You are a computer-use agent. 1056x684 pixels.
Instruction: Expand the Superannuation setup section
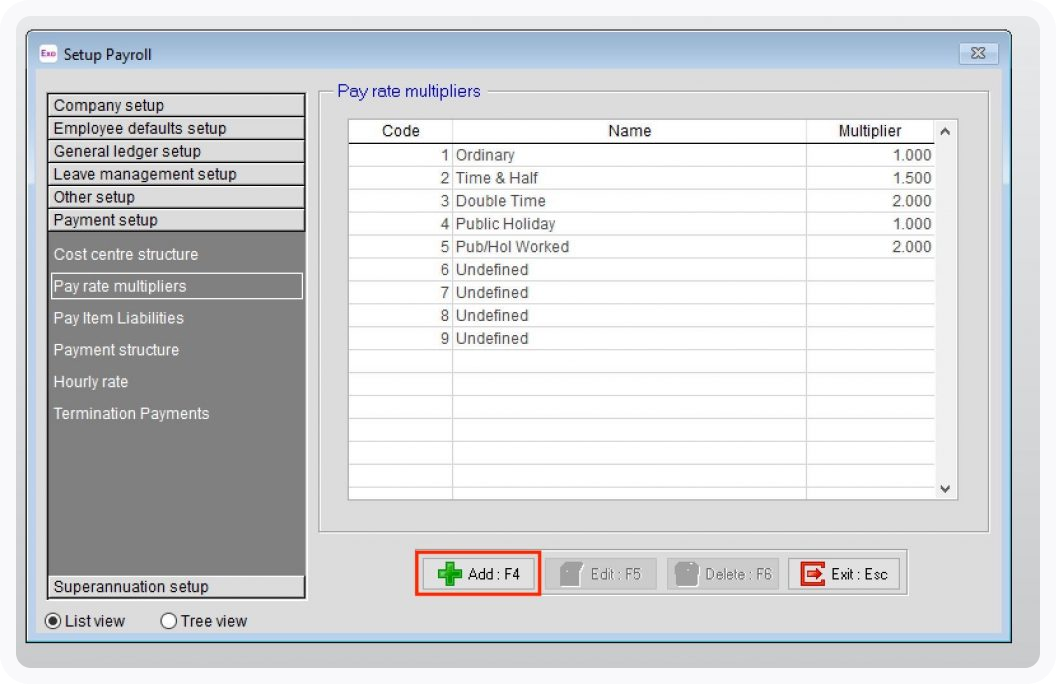[176, 587]
